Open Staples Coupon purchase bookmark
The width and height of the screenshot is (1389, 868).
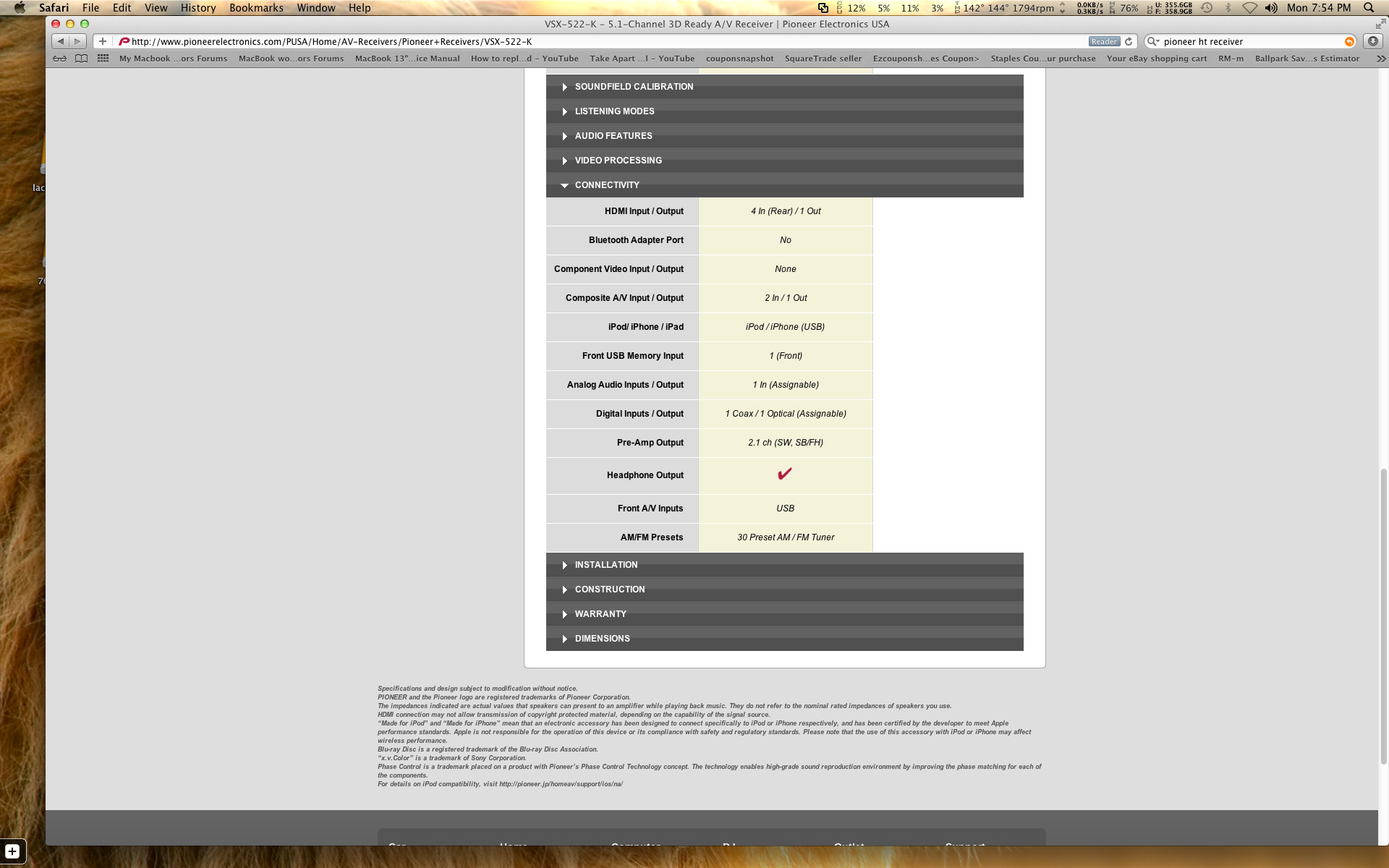pyautogui.click(x=1043, y=59)
